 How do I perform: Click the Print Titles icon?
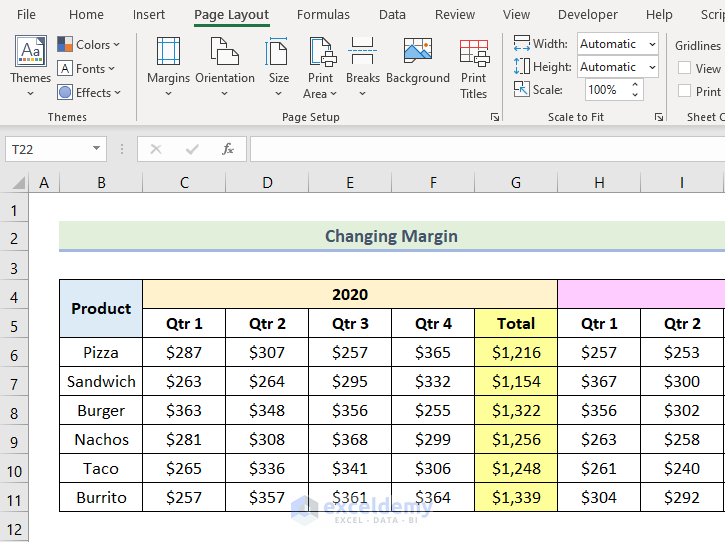[474, 53]
